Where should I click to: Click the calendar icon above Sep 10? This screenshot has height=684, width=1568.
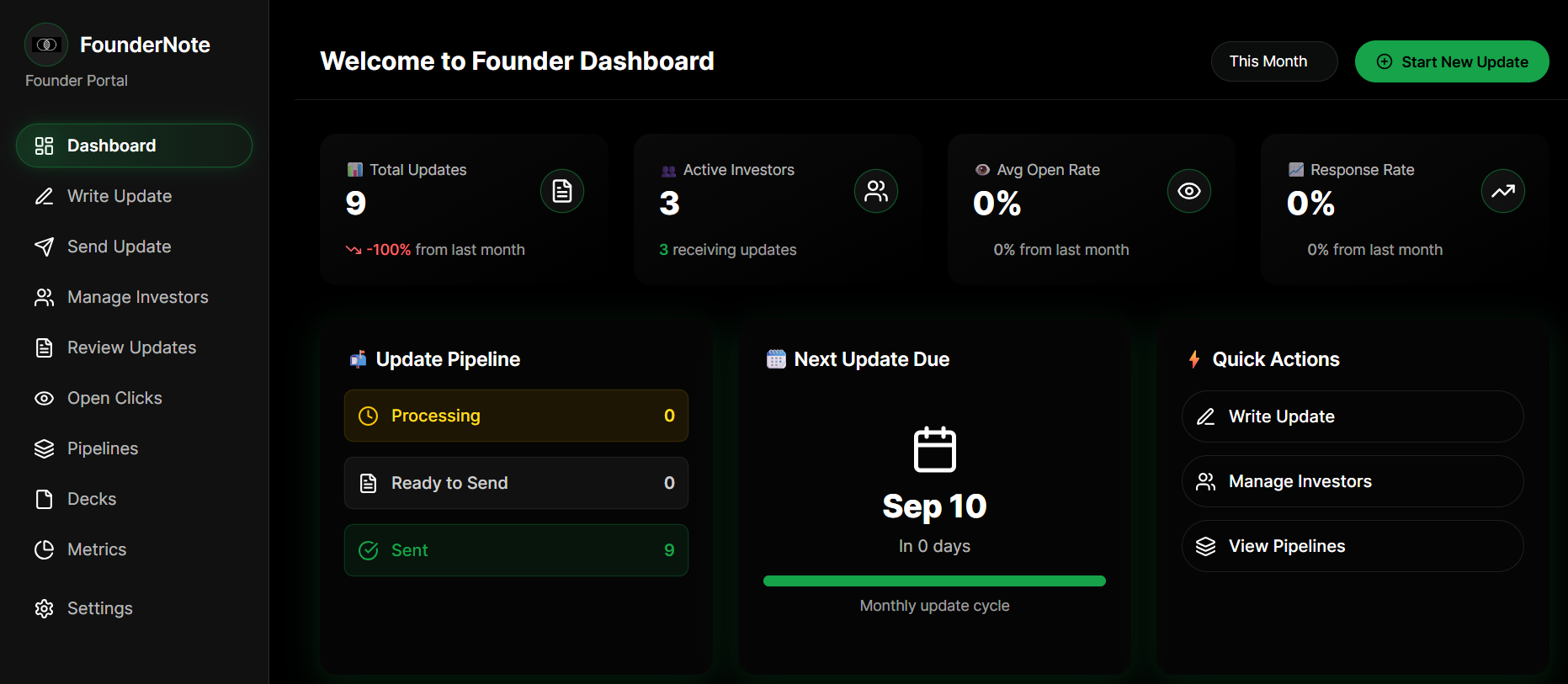click(x=934, y=449)
